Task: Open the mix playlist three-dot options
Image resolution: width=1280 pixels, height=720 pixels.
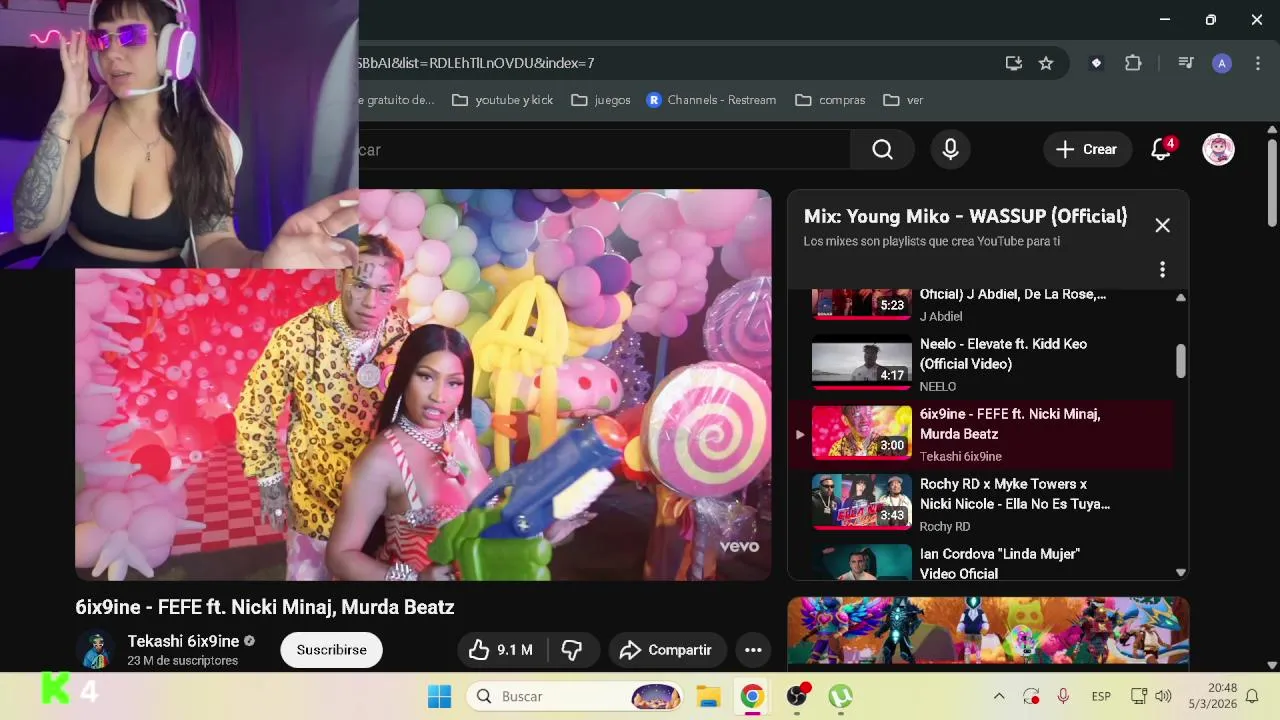Action: click(x=1162, y=269)
